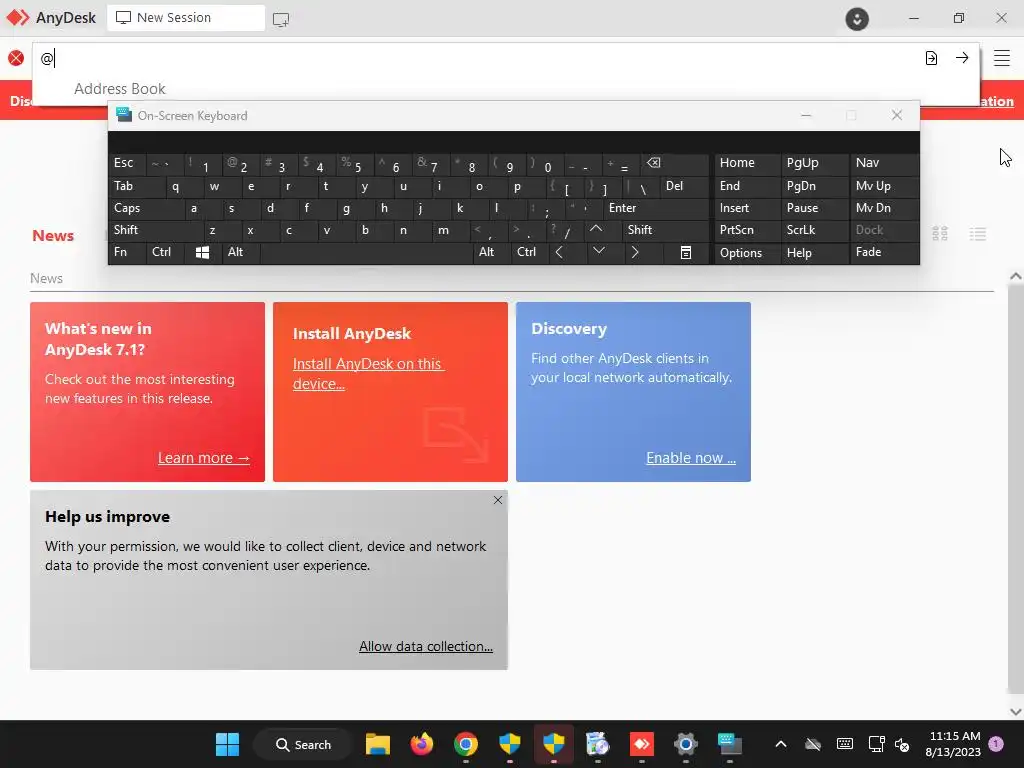Click scroll up arrow of News scrollbar

click(x=1016, y=276)
